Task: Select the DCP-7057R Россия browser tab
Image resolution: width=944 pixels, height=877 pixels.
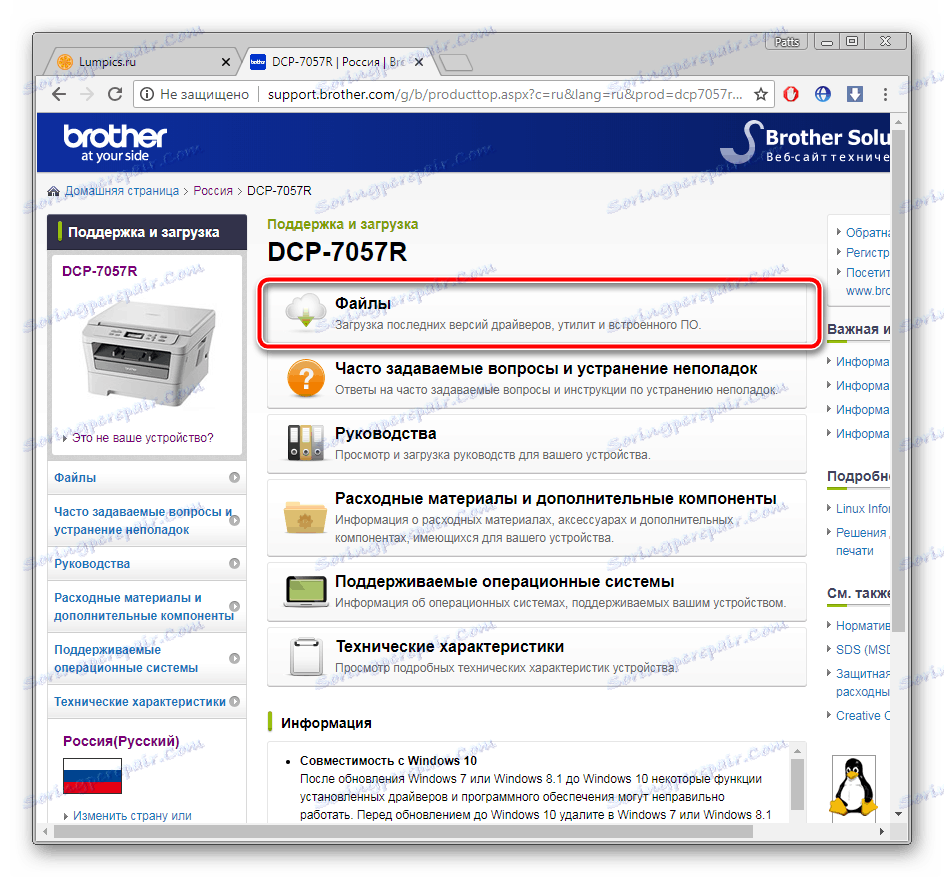Action: 330,61
